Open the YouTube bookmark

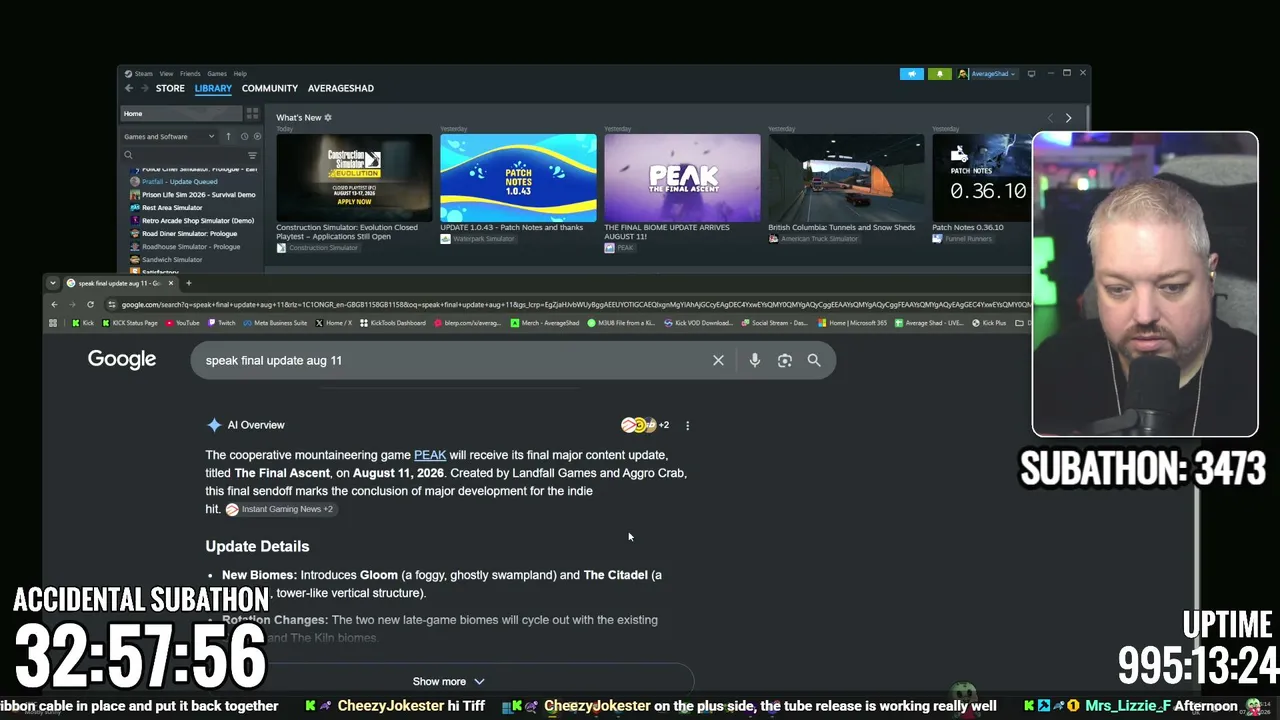coord(182,323)
